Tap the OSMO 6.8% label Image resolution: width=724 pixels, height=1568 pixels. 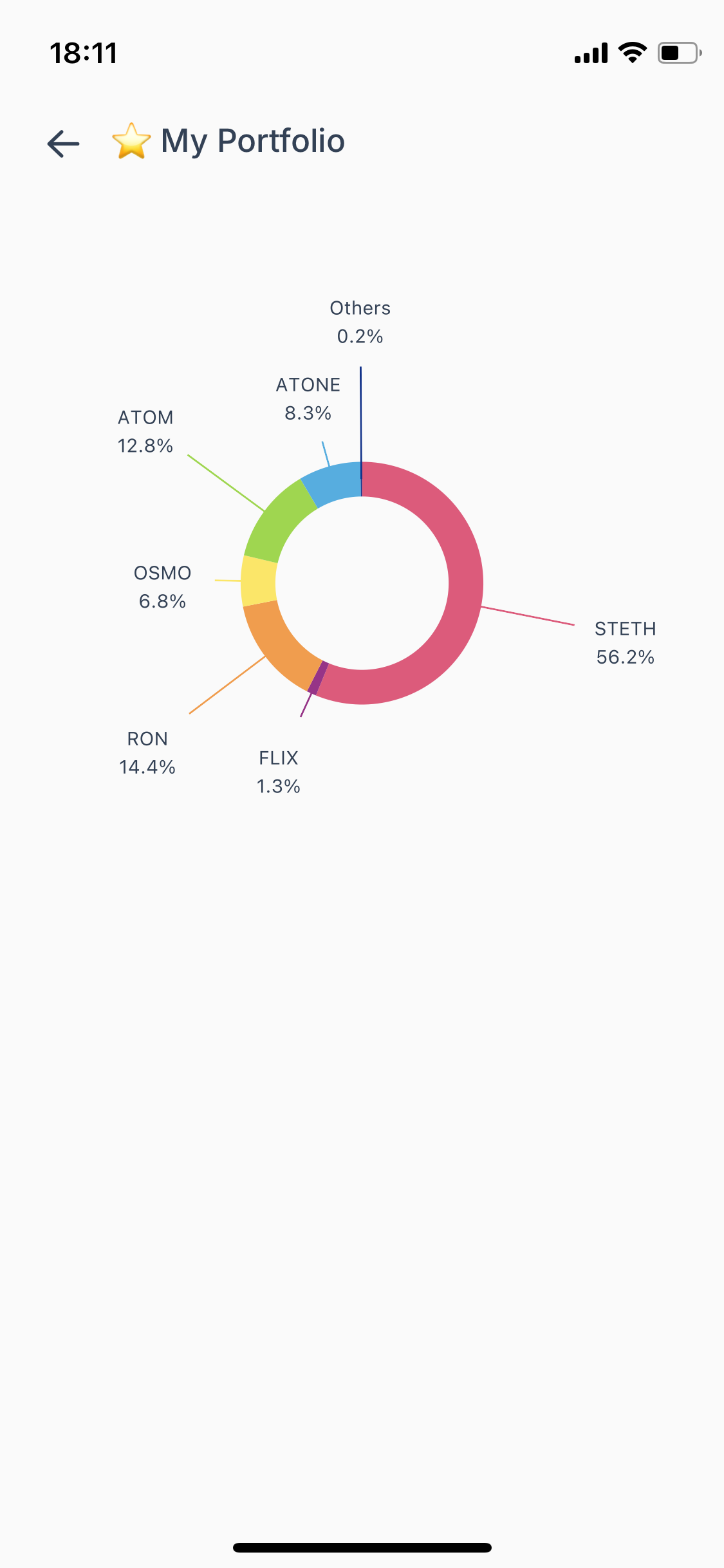[162, 587]
